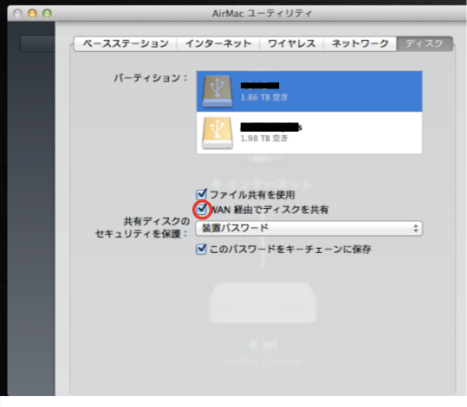Click the yellow minimize window button
Screen dimensions: 467x407
click(x=32, y=13)
